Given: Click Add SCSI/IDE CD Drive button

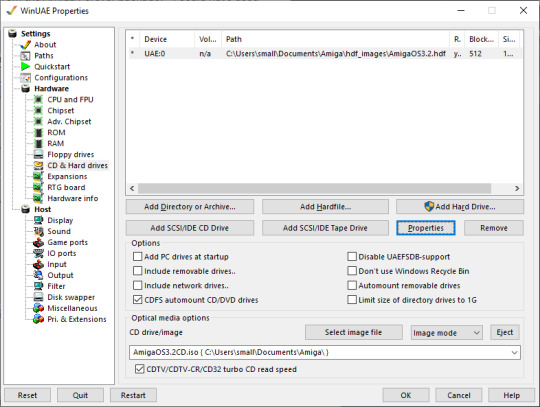Looking at the screenshot, I should pyautogui.click(x=190, y=228).
